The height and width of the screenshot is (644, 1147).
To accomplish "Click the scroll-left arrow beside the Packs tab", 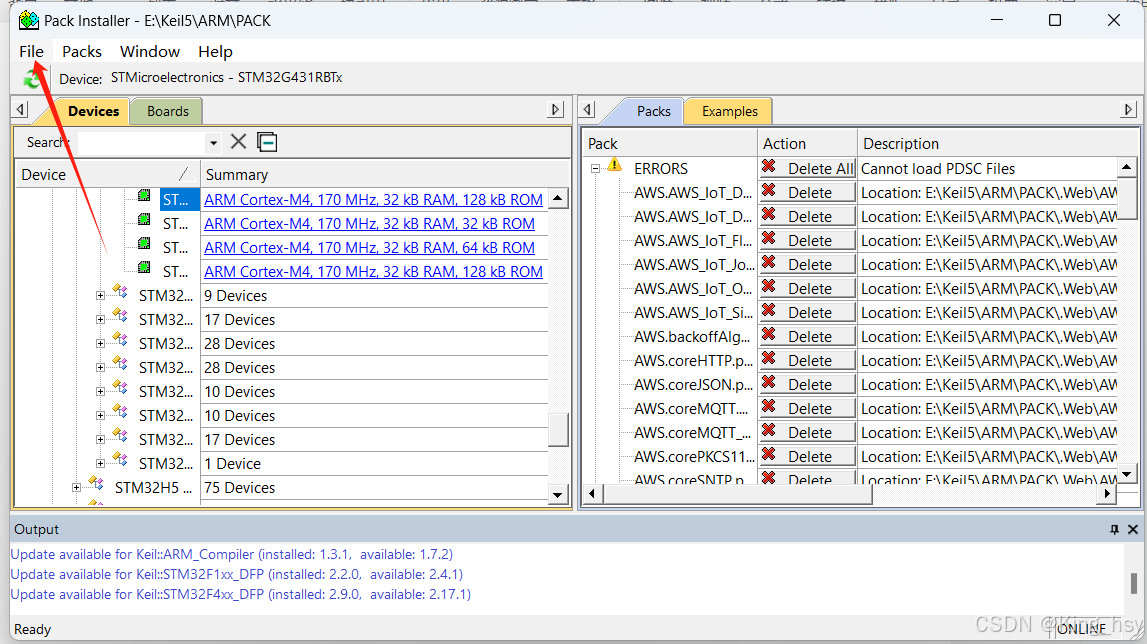I will (x=587, y=110).
